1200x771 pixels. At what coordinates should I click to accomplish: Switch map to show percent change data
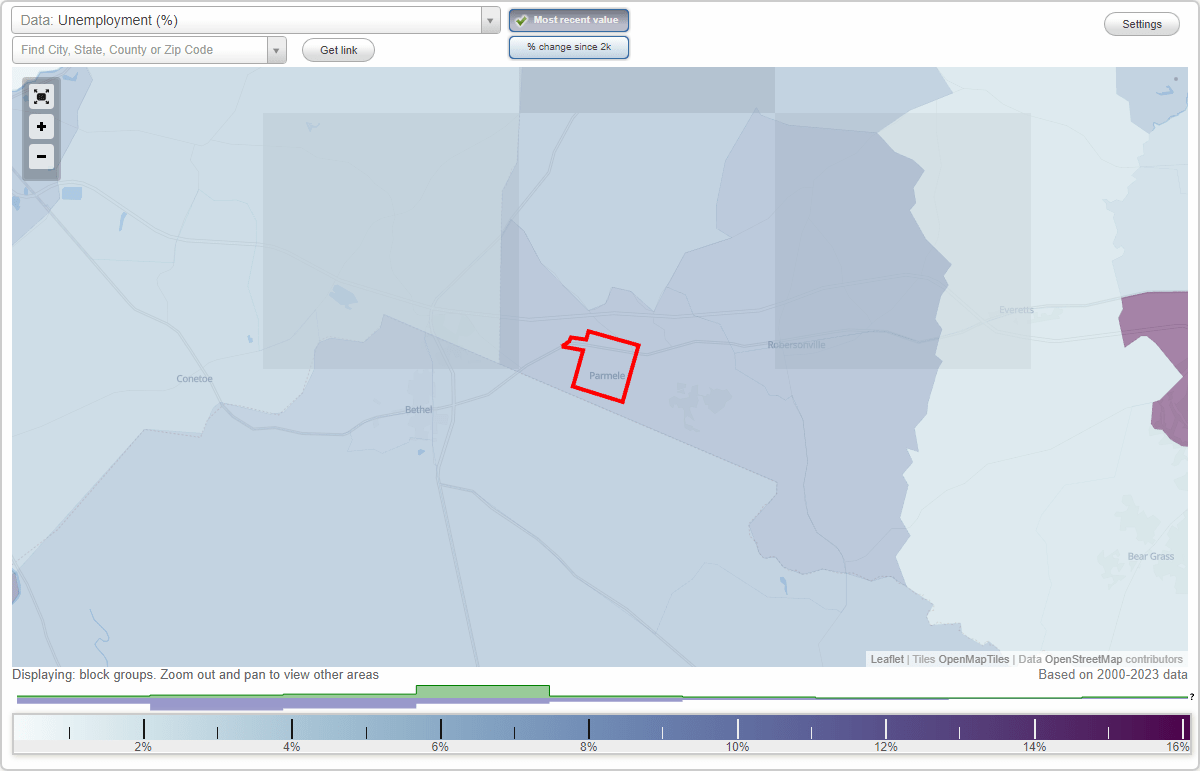point(568,46)
